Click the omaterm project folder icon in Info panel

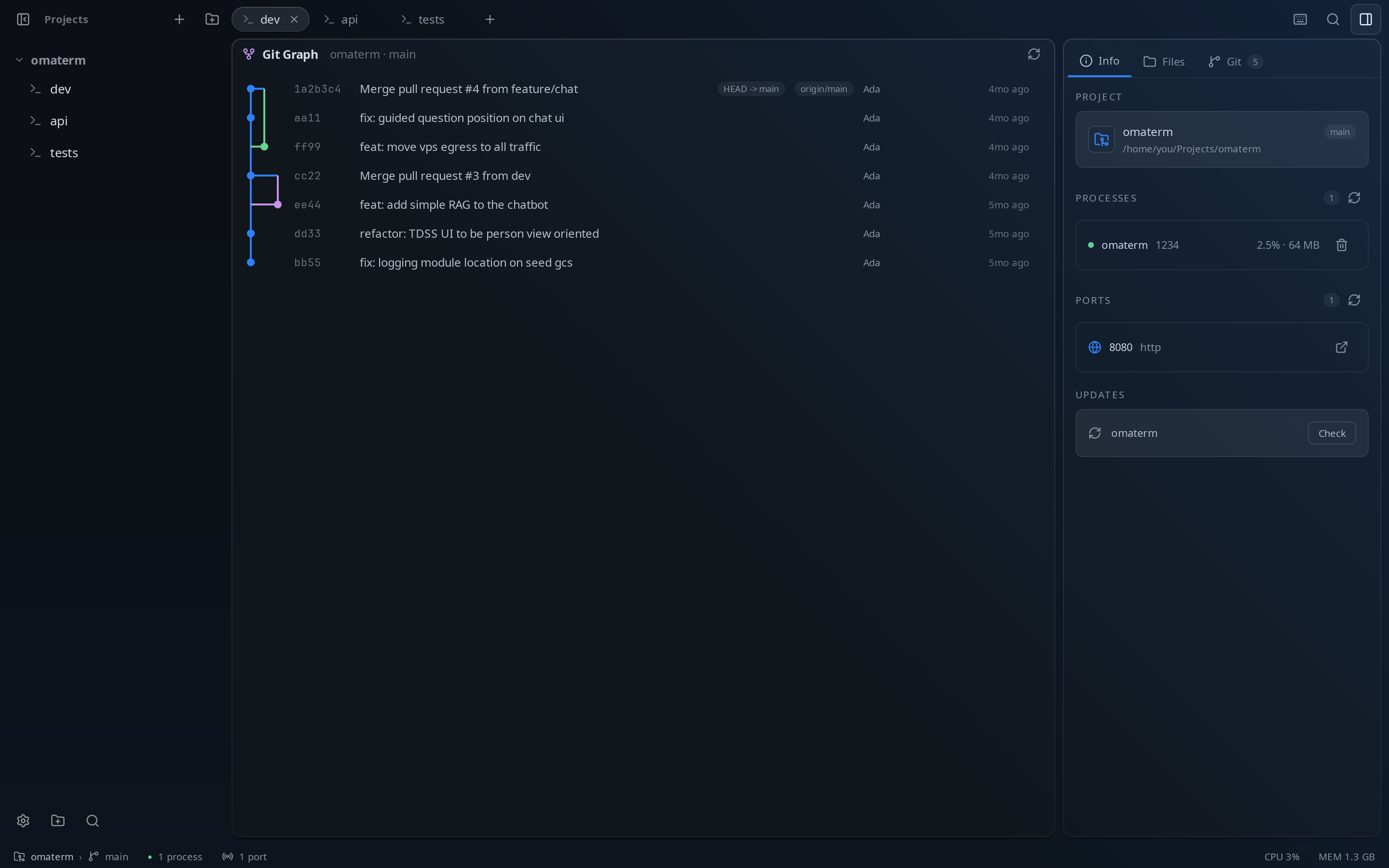pyautogui.click(x=1102, y=139)
